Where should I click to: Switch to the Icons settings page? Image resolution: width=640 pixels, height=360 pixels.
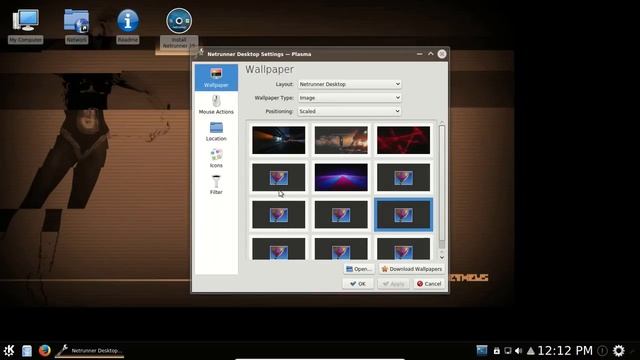click(216, 158)
